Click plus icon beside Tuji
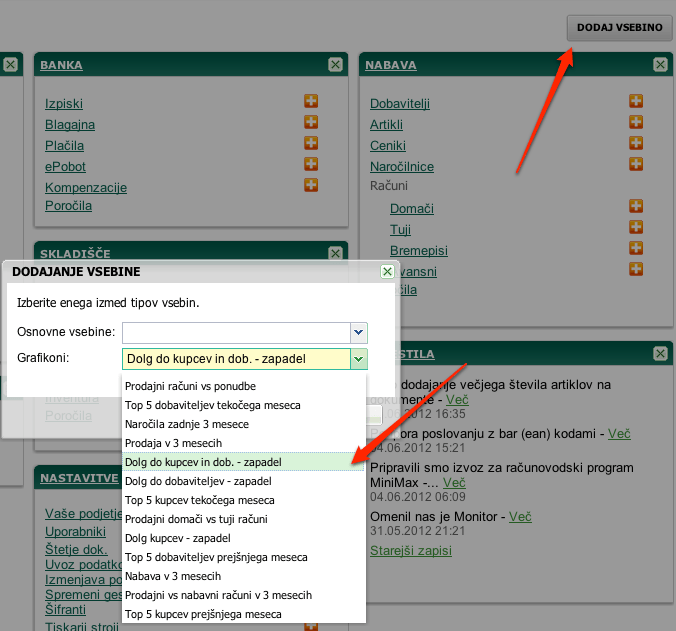The width and height of the screenshot is (676, 631). 636,227
